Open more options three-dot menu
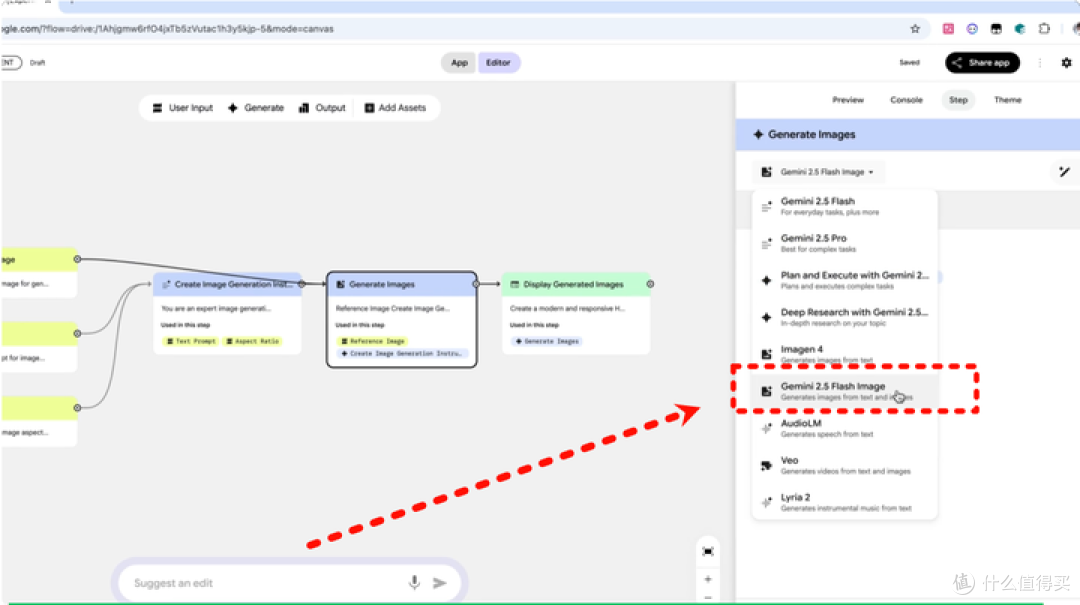This screenshot has width=1080, height=605. tap(1040, 63)
